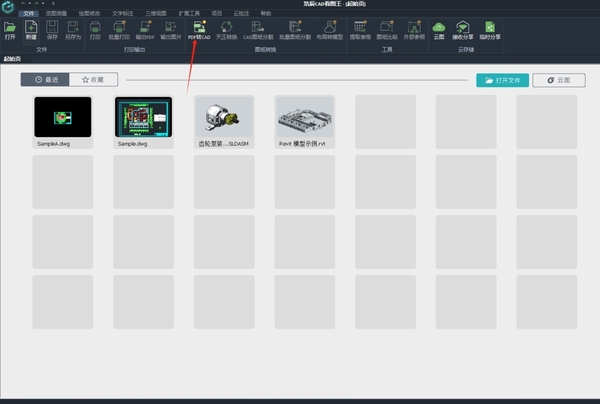Image resolution: width=600 pixels, height=404 pixels.
Task: Switch to the 收藏 (Favorites) toggle tab
Action: pyautogui.click(x=93, y=78)
